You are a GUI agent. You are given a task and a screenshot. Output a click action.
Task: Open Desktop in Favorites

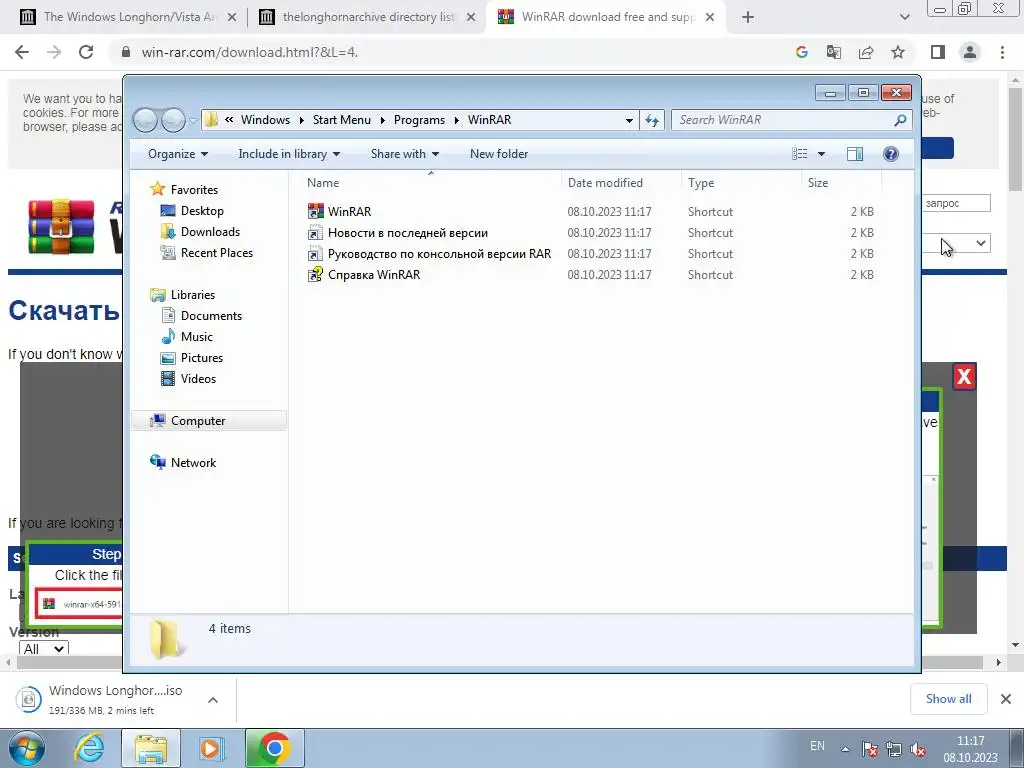(x=202, y=210)
